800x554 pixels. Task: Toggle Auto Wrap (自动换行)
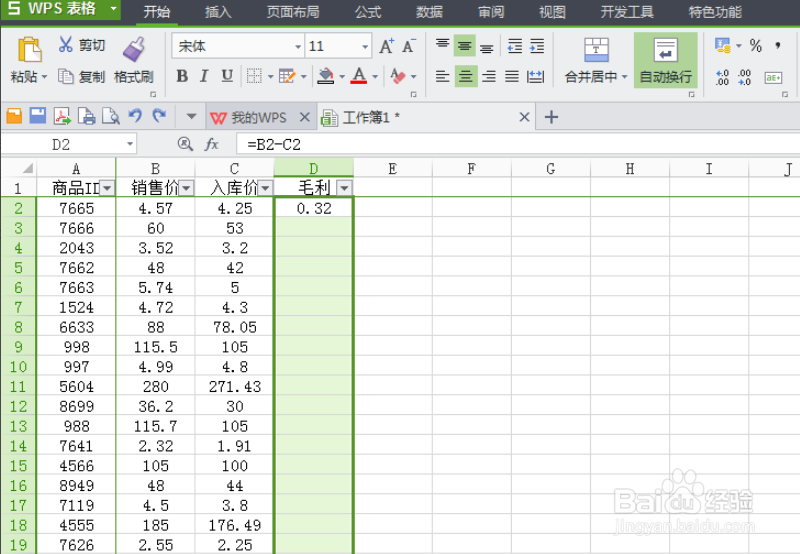coord(665,60)
